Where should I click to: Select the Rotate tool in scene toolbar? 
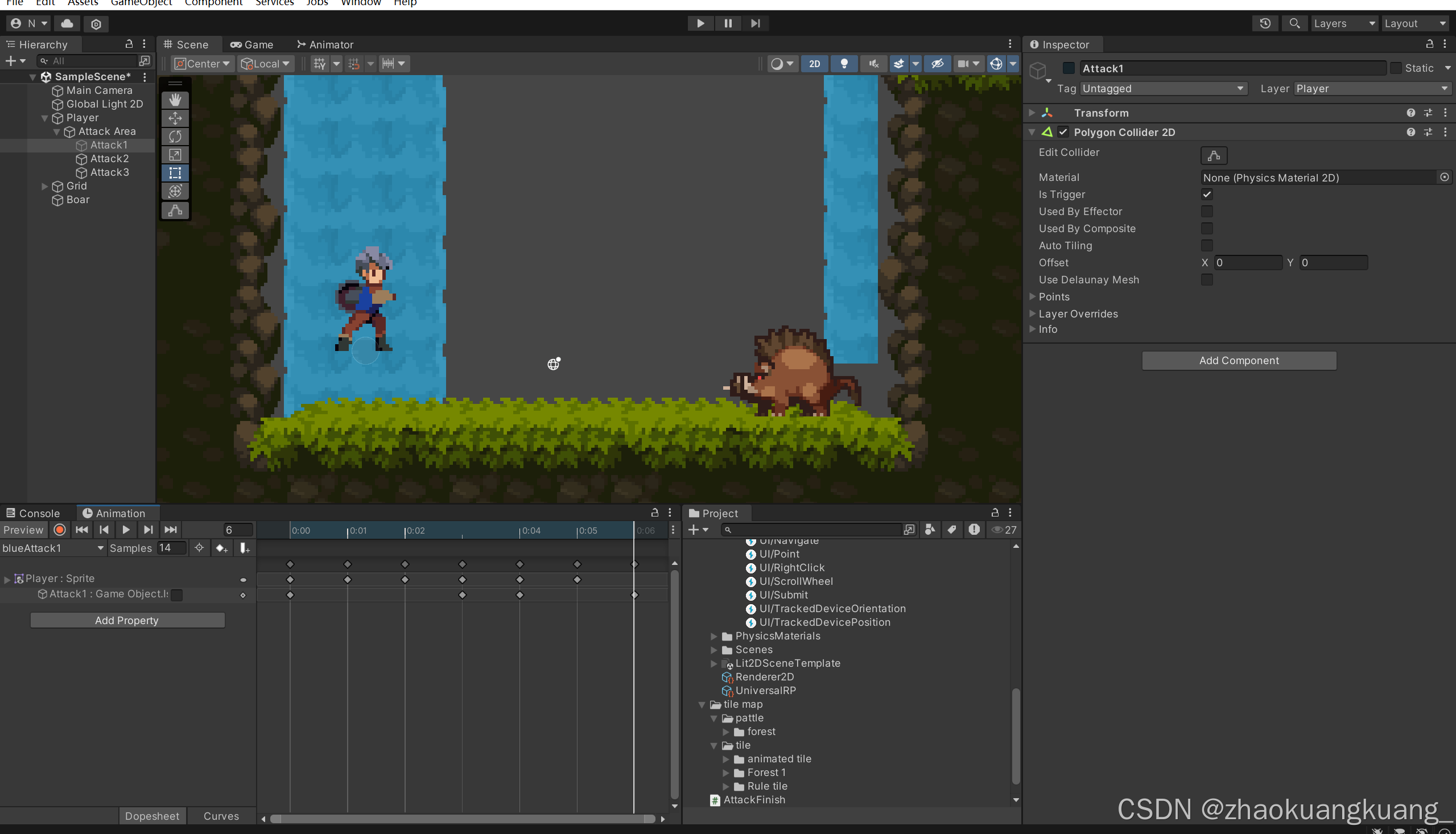(x=175, y=137)
